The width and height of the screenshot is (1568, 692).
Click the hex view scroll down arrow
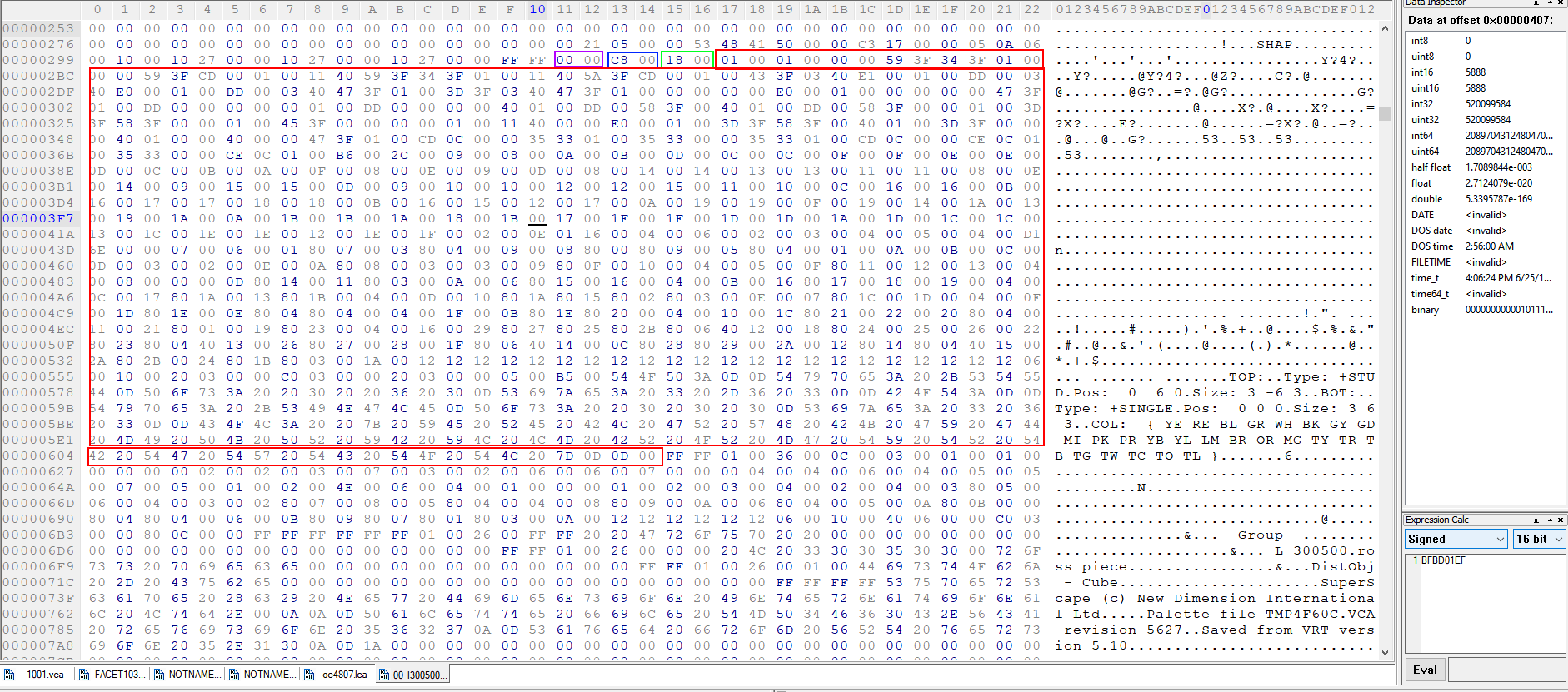1385,653
